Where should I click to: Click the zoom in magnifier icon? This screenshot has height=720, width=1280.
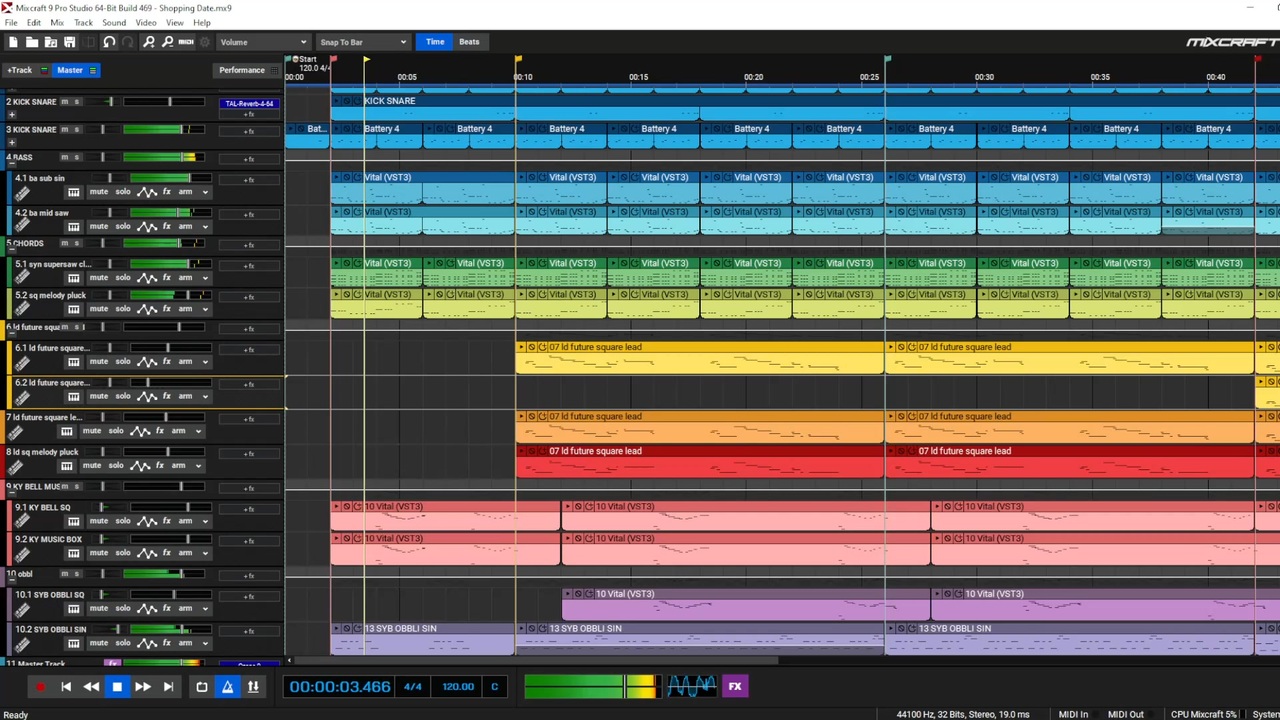[148, 42]
